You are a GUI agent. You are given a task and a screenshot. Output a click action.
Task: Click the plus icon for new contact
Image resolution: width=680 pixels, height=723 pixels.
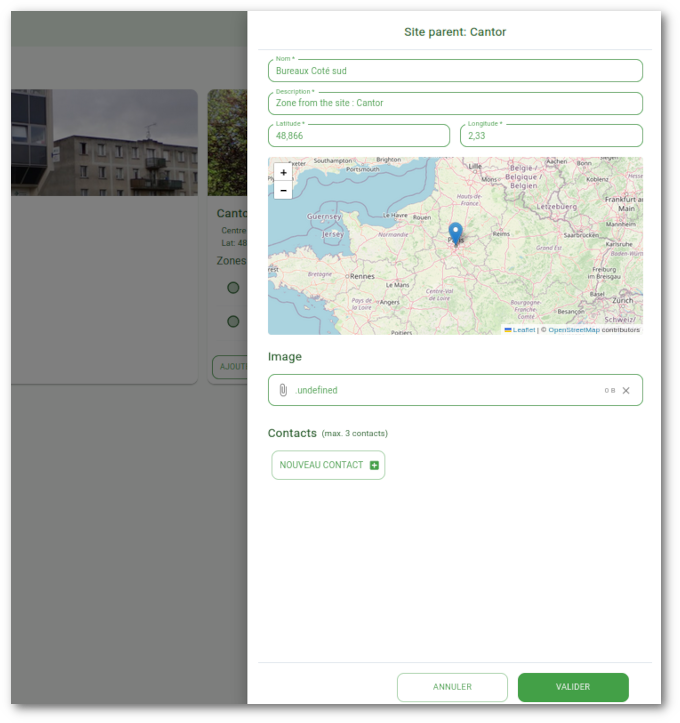pos(374,465)
